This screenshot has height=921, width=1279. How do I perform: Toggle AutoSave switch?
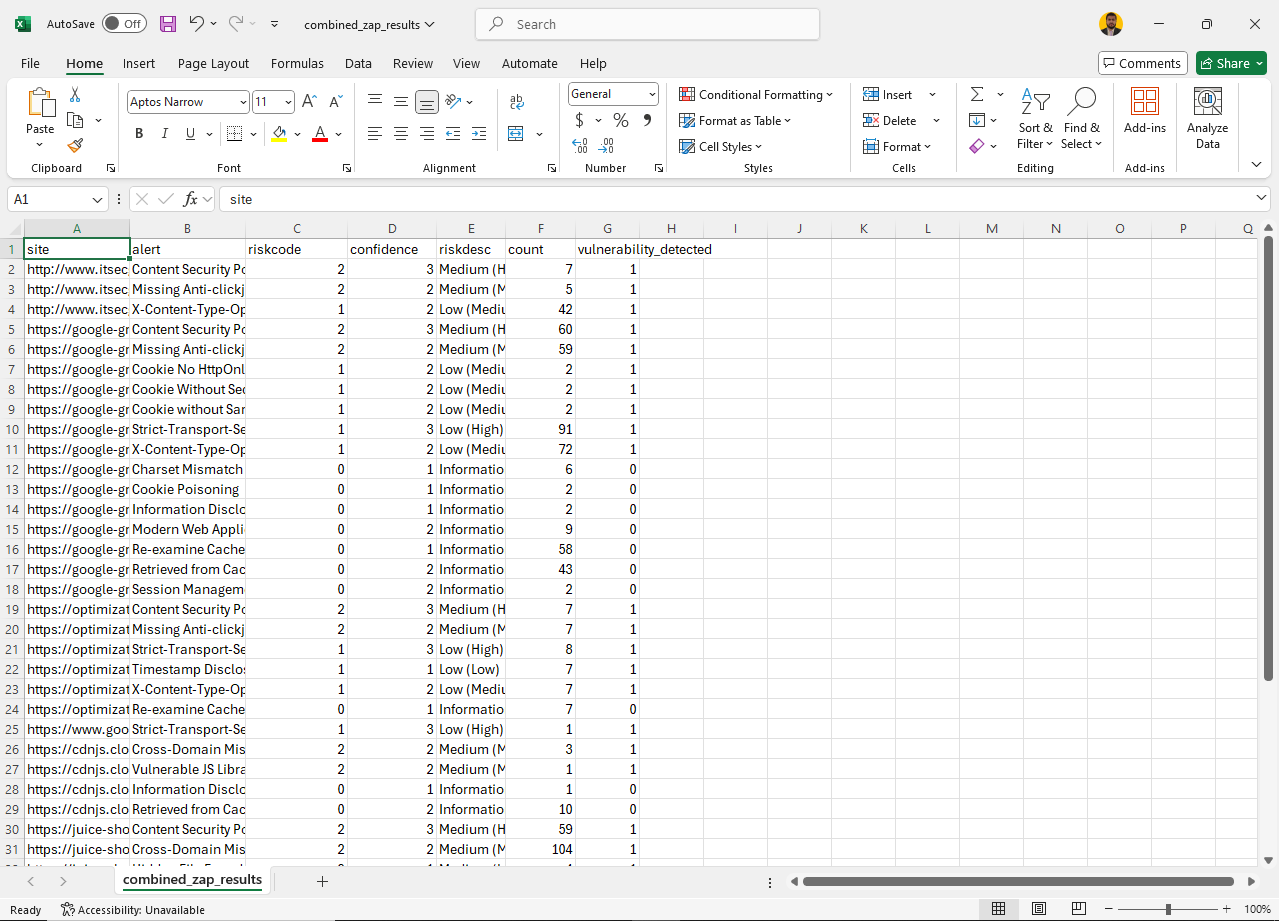click(123, 24)
